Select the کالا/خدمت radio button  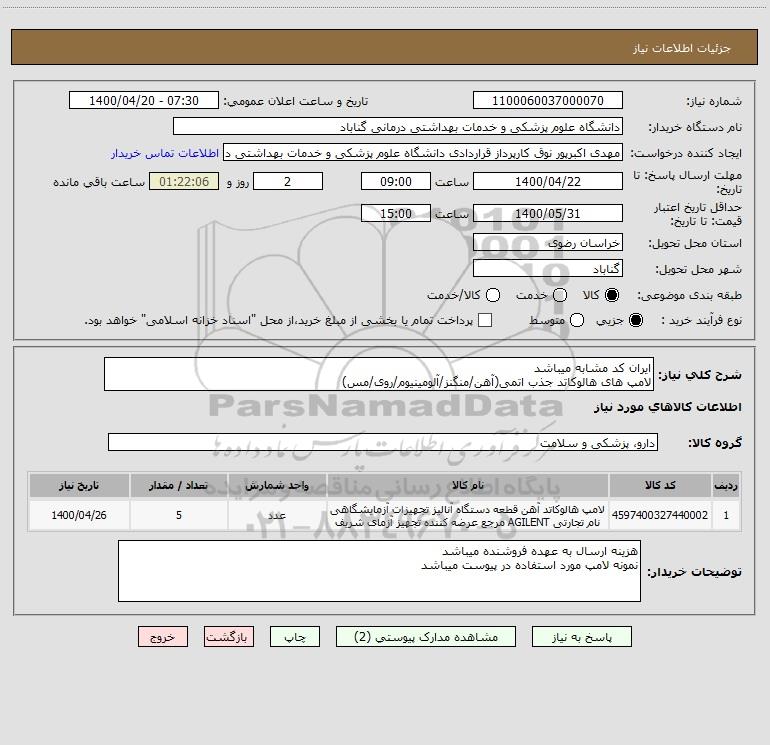(x=493, y=295)
